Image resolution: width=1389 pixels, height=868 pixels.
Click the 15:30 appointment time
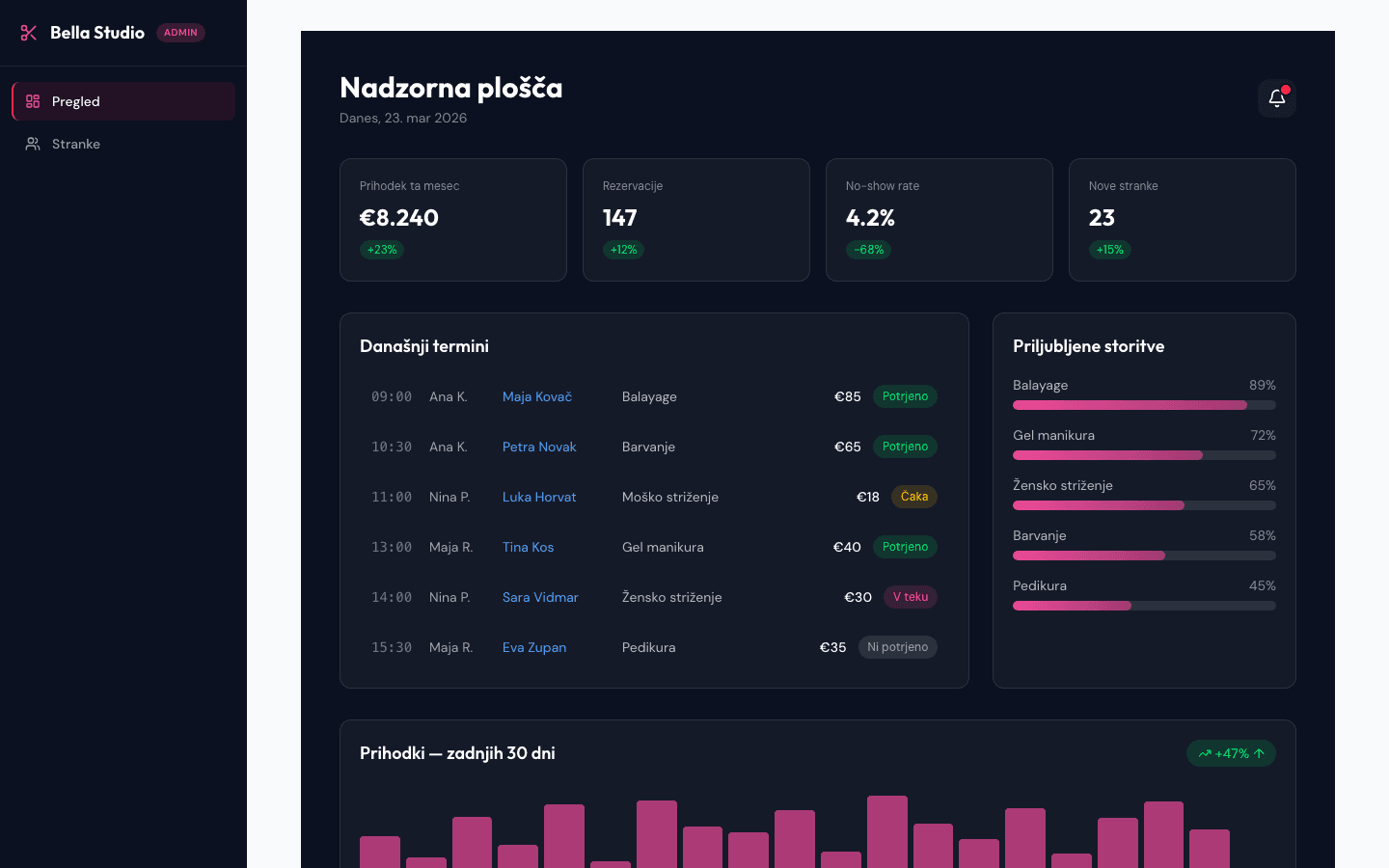[x=392, y=647]
